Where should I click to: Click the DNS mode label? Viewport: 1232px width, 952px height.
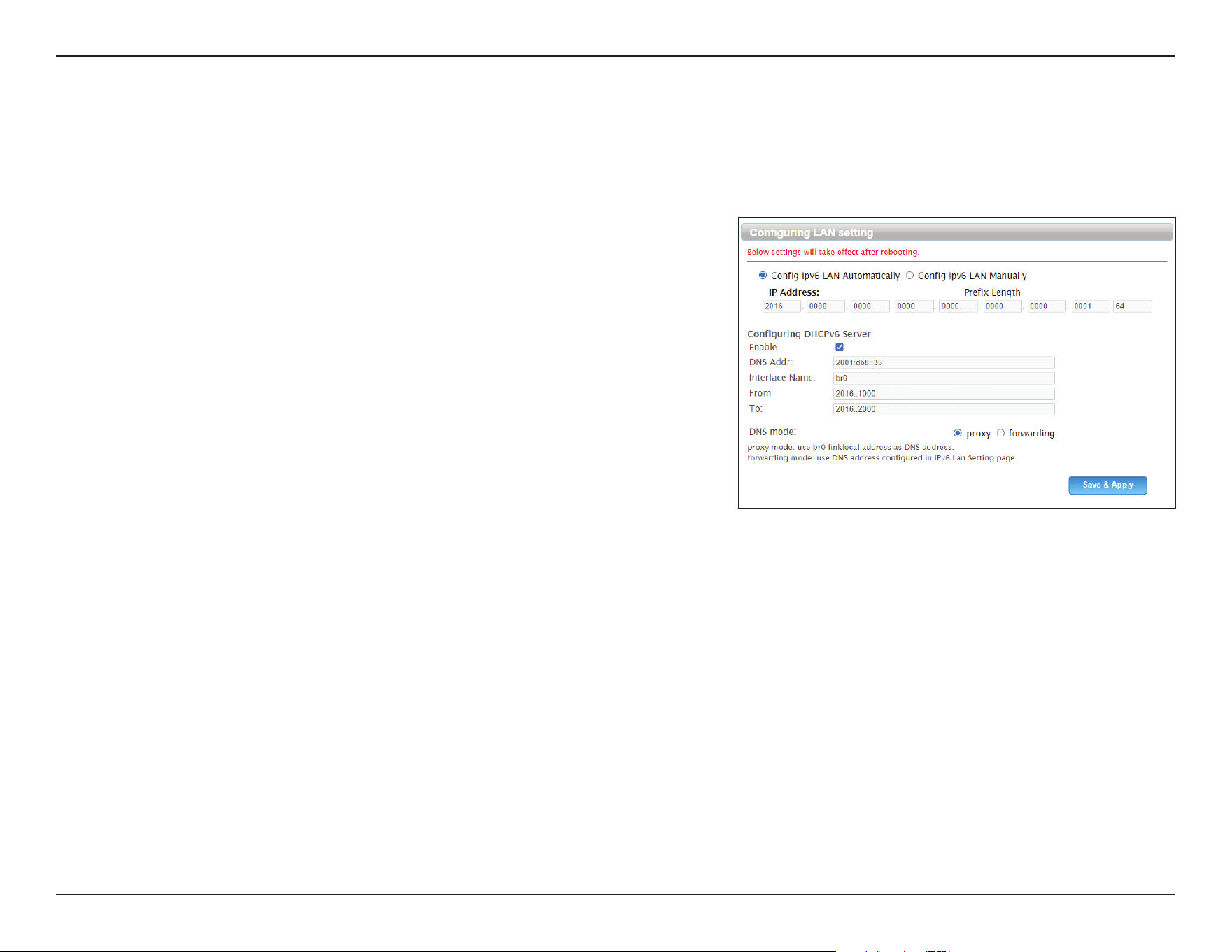772,432
